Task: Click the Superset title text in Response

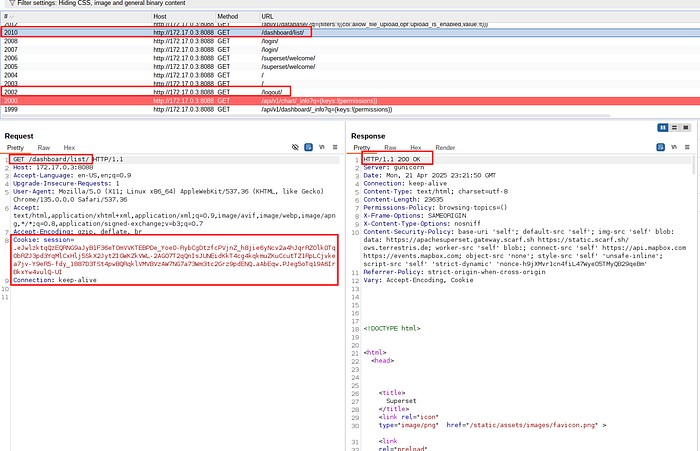Action: [x=401, y=401]
